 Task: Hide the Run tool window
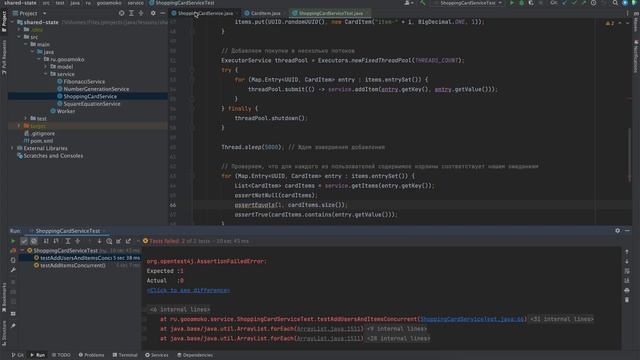point(627,231)
